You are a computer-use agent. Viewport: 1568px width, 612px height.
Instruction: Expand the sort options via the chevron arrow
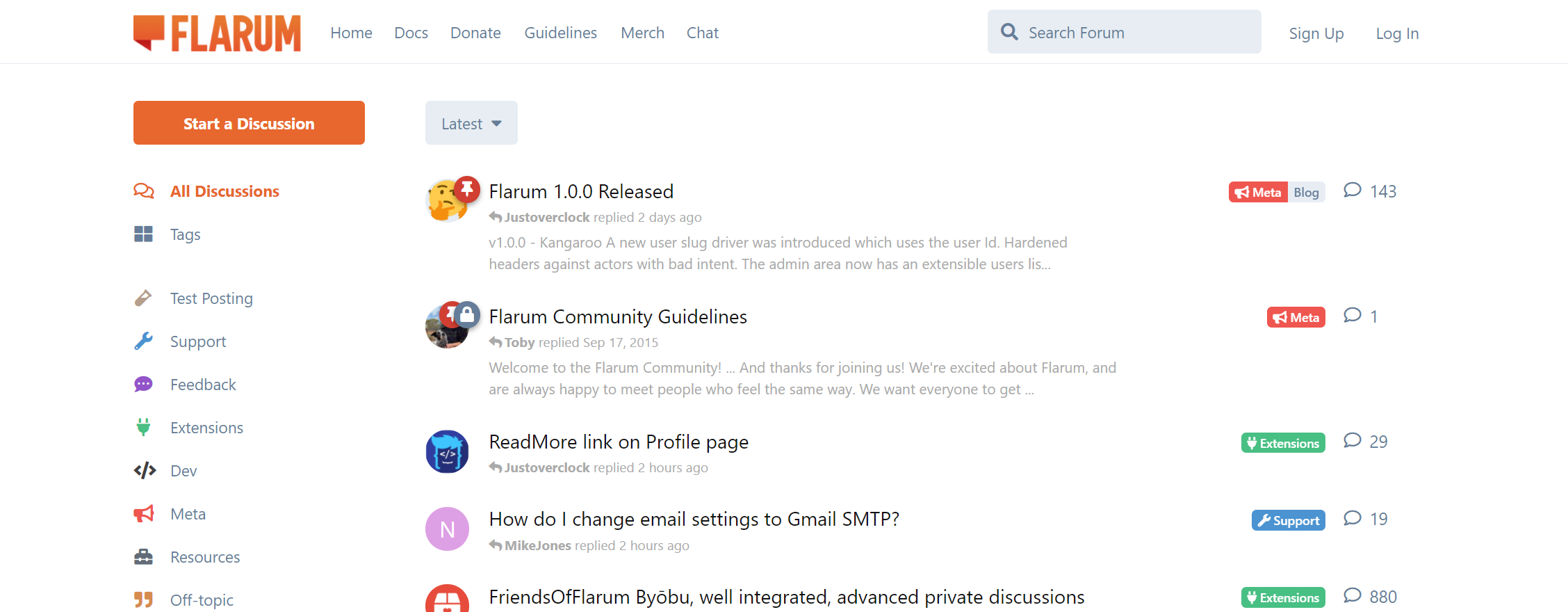496,122
